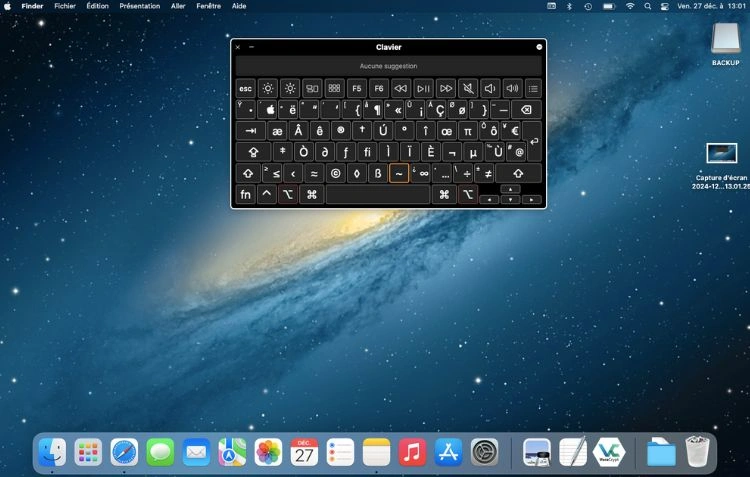This screenshot has height=477, width=750.
Task: Tap the space bar on Clavier
Action: (378, 194)
